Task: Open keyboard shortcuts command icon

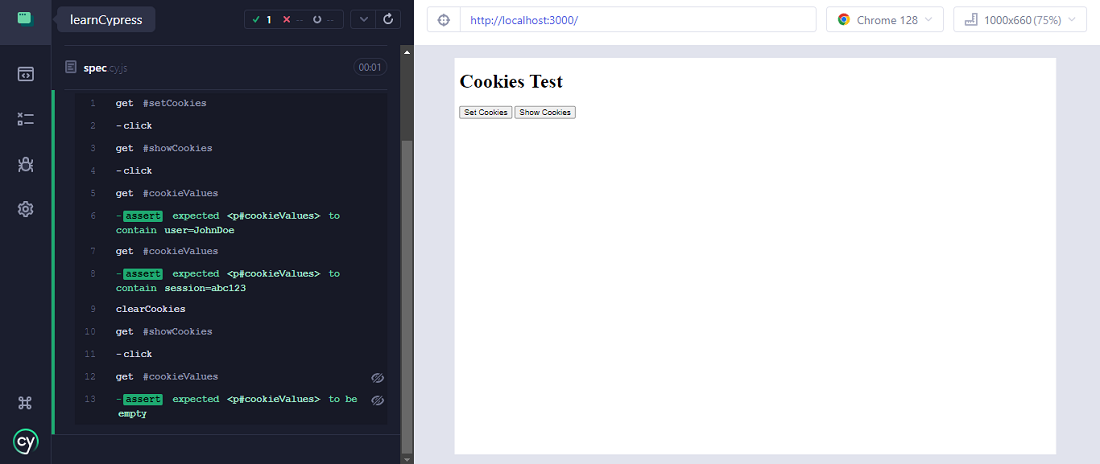Action: [26, 402]
